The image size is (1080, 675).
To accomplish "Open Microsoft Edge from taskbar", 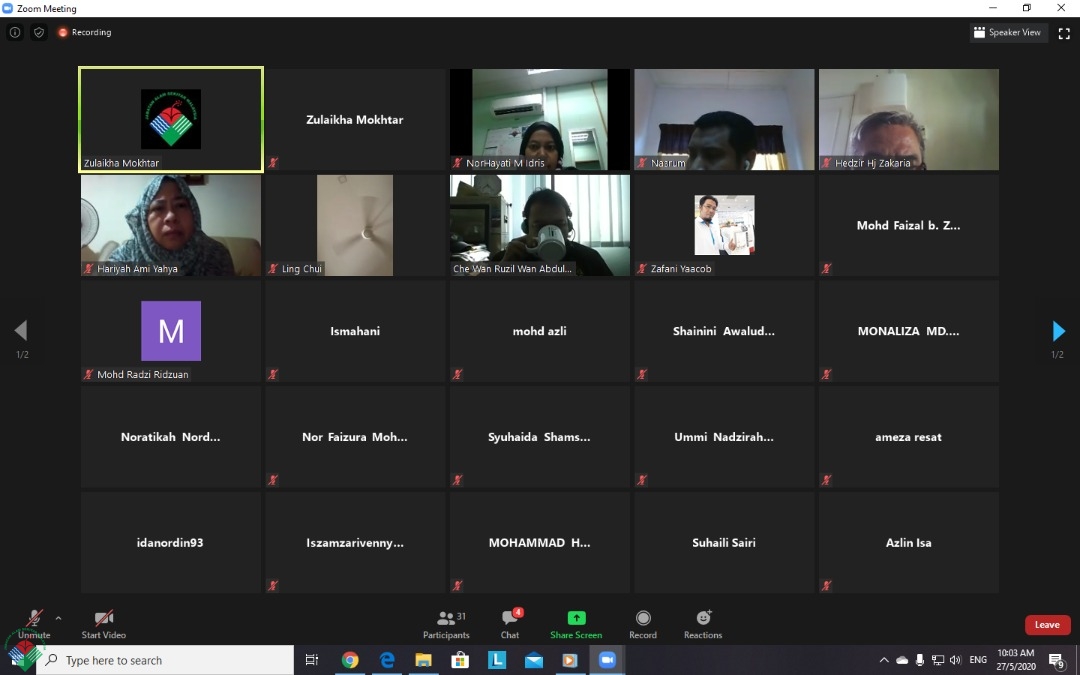I will (387, 661).
